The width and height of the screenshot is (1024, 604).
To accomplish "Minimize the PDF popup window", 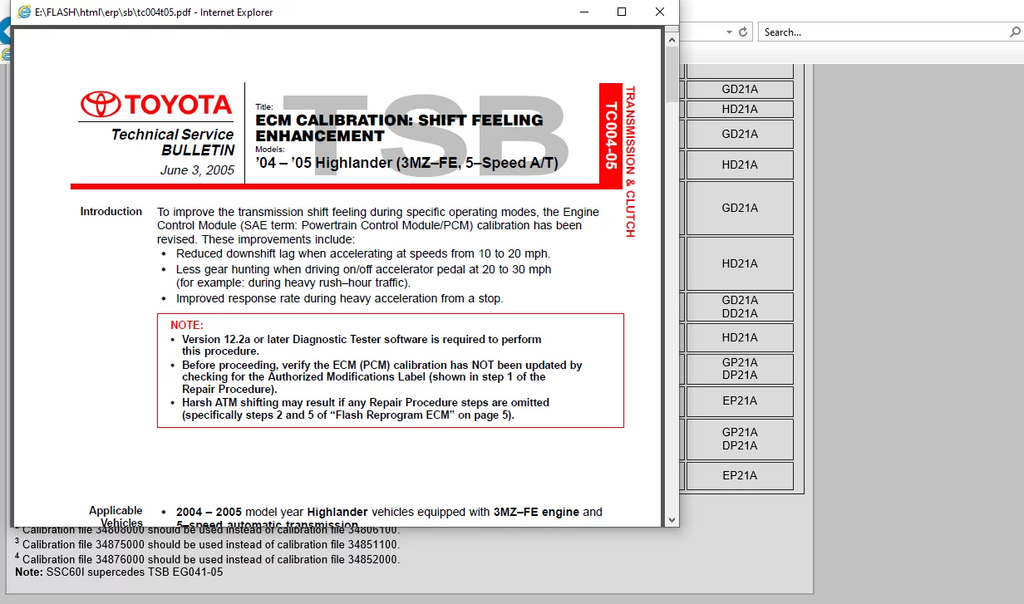I will tap(583, 12).
